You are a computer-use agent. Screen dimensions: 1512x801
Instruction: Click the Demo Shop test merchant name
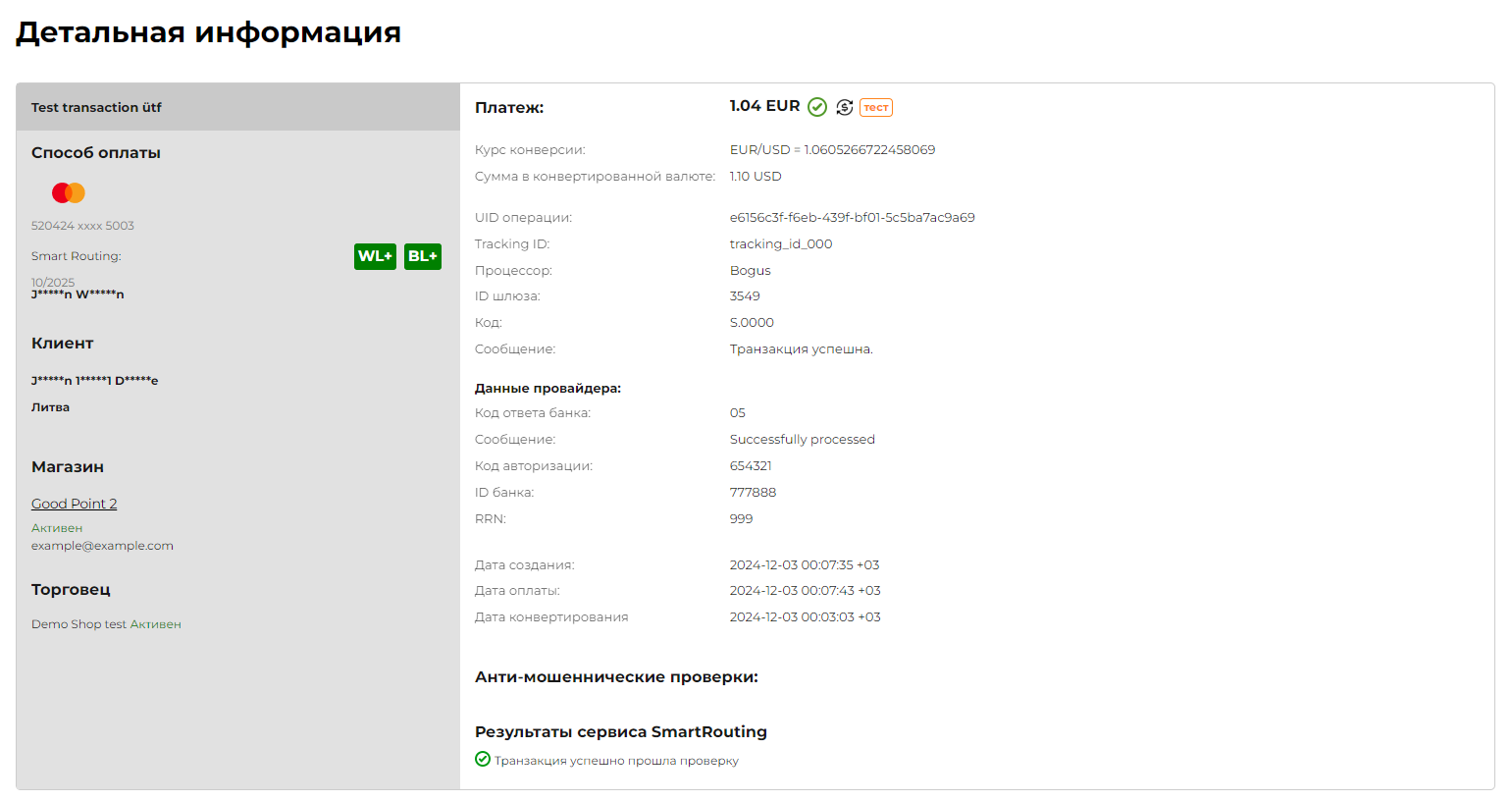(x=78, y=624)
